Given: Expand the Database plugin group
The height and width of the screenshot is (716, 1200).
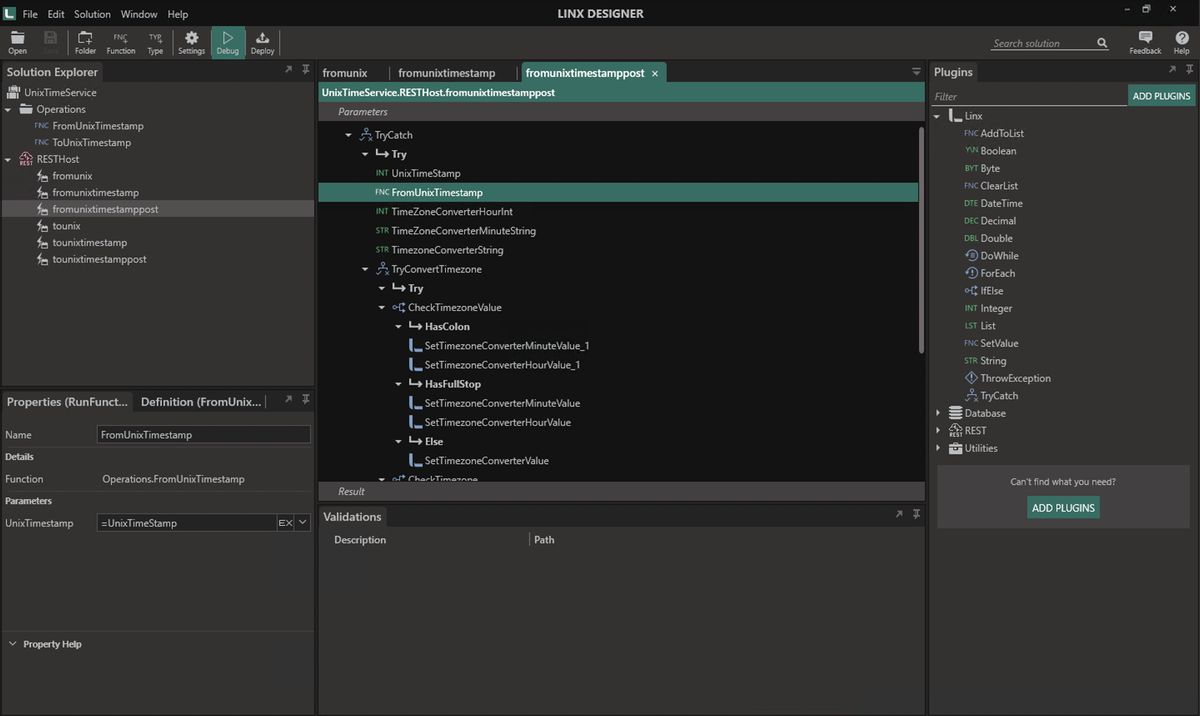Looking at the screenshot, I should pos(937,412).
